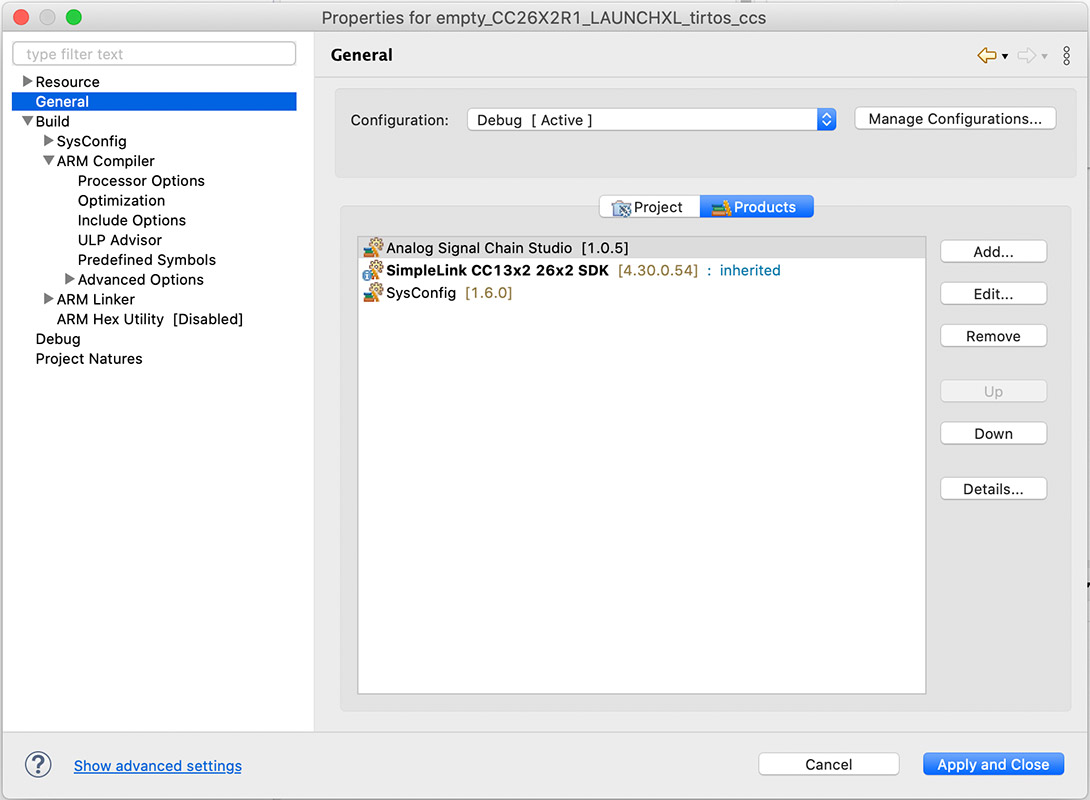Expand the ARM Linker tree node
This screenshot has width=1090, height=800.
click(x=48, y=299)
